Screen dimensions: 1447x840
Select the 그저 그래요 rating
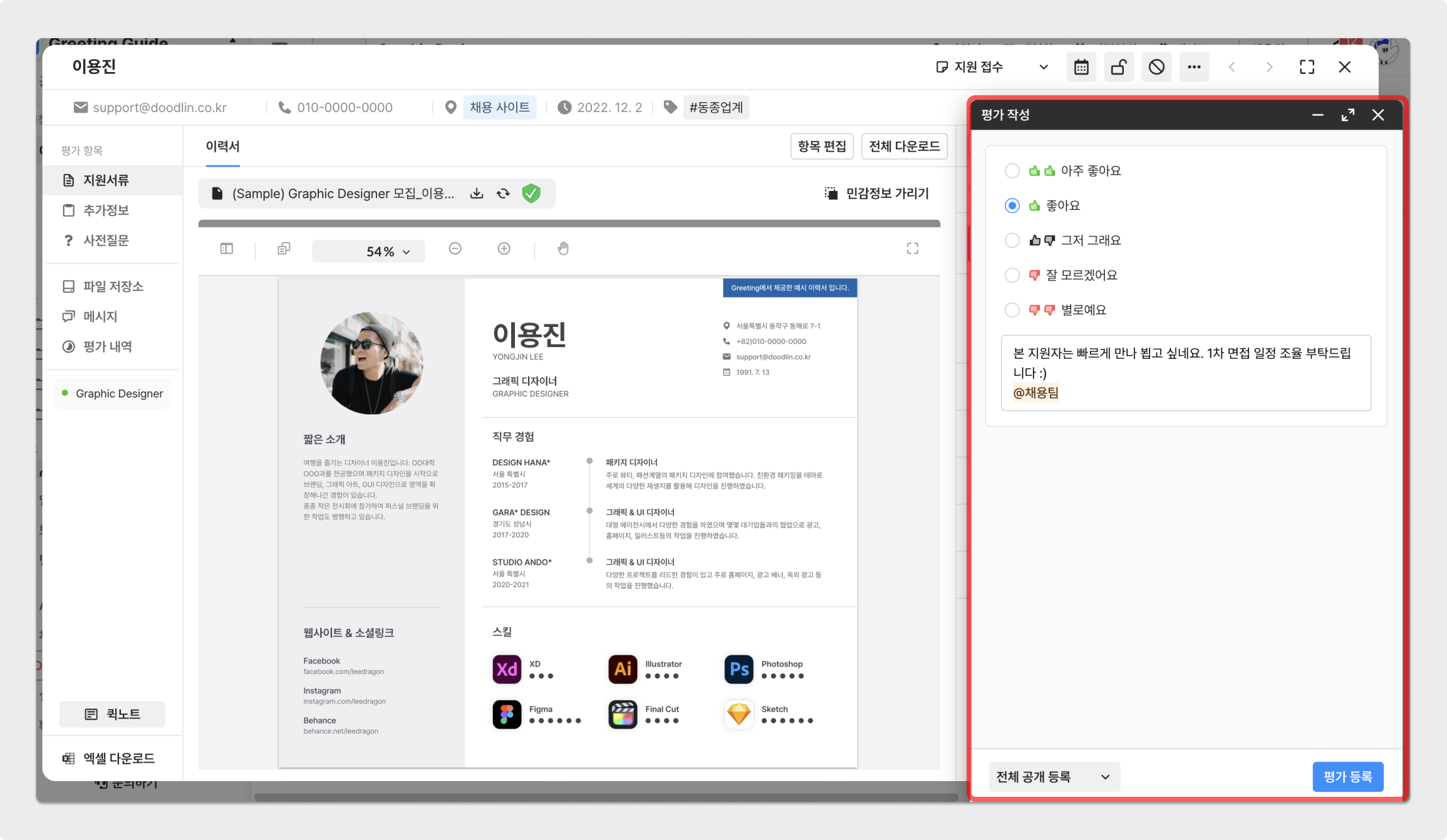1012,241
